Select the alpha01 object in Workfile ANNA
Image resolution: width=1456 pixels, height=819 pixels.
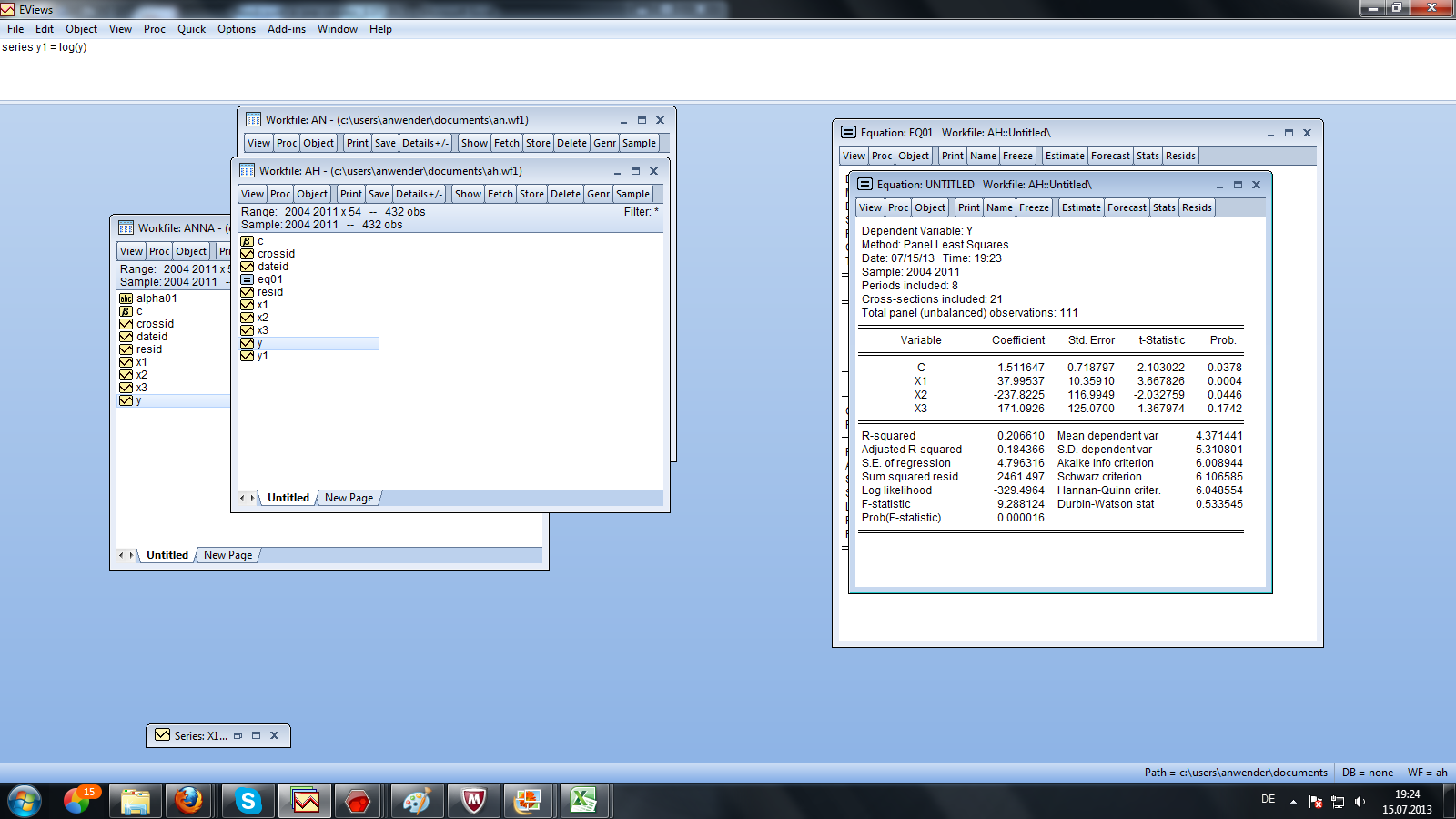pos(148,298)
